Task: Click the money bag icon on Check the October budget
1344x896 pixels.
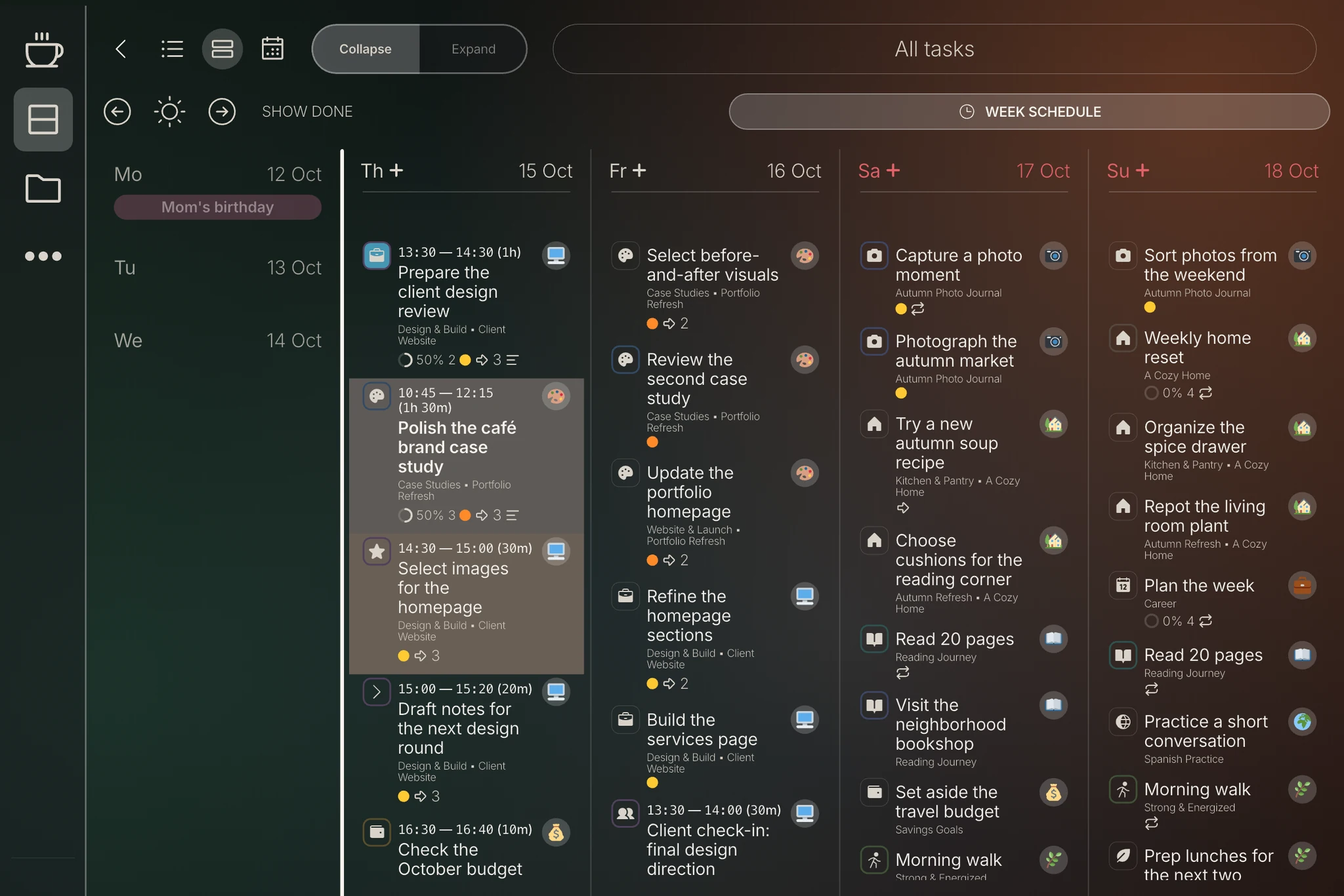Action: [x=556, y=833]
